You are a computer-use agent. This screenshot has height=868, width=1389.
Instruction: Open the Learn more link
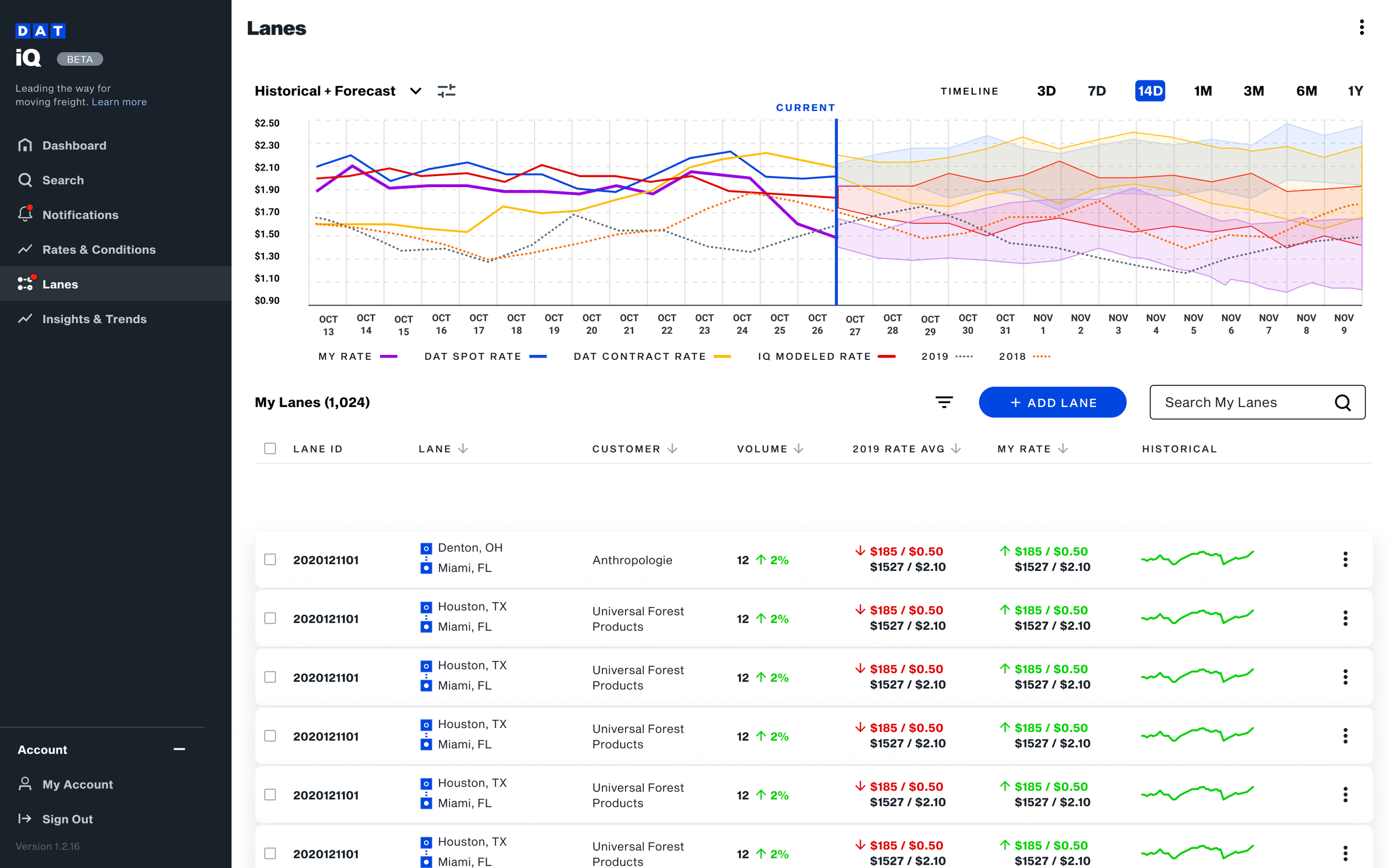[119, 102]
